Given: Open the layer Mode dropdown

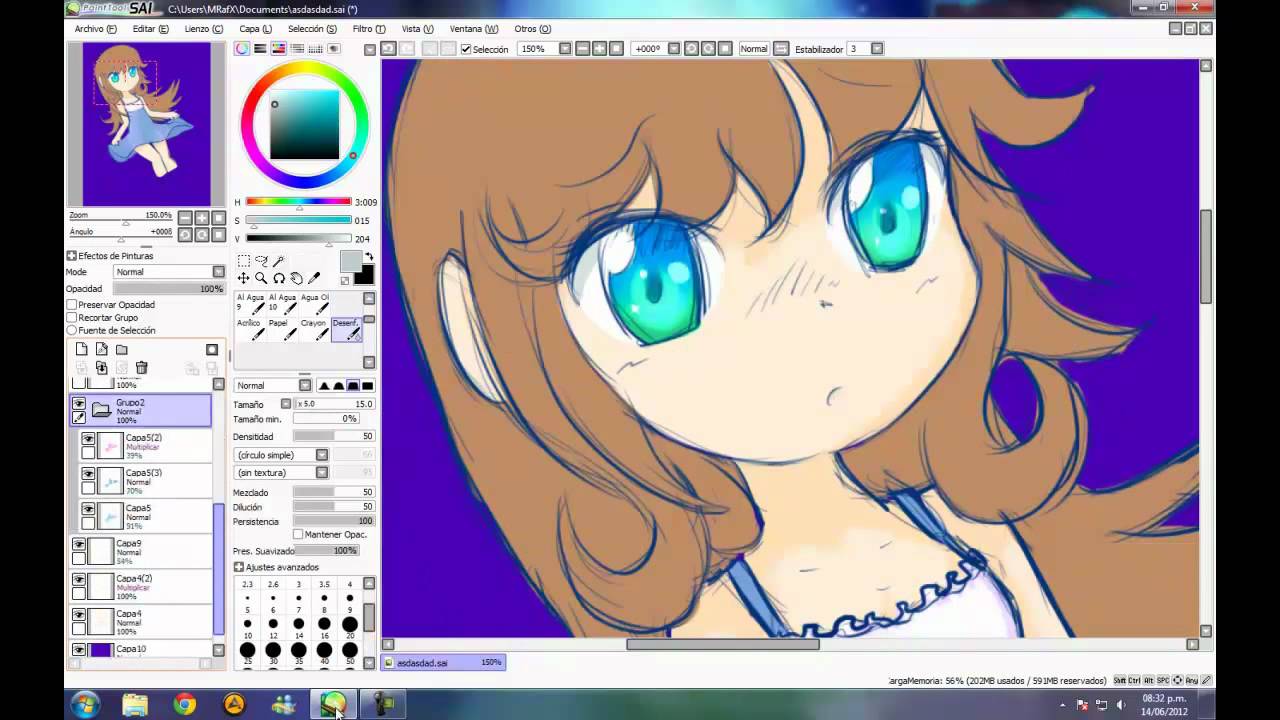Looking at the screenshot, I should click(169, 272).
